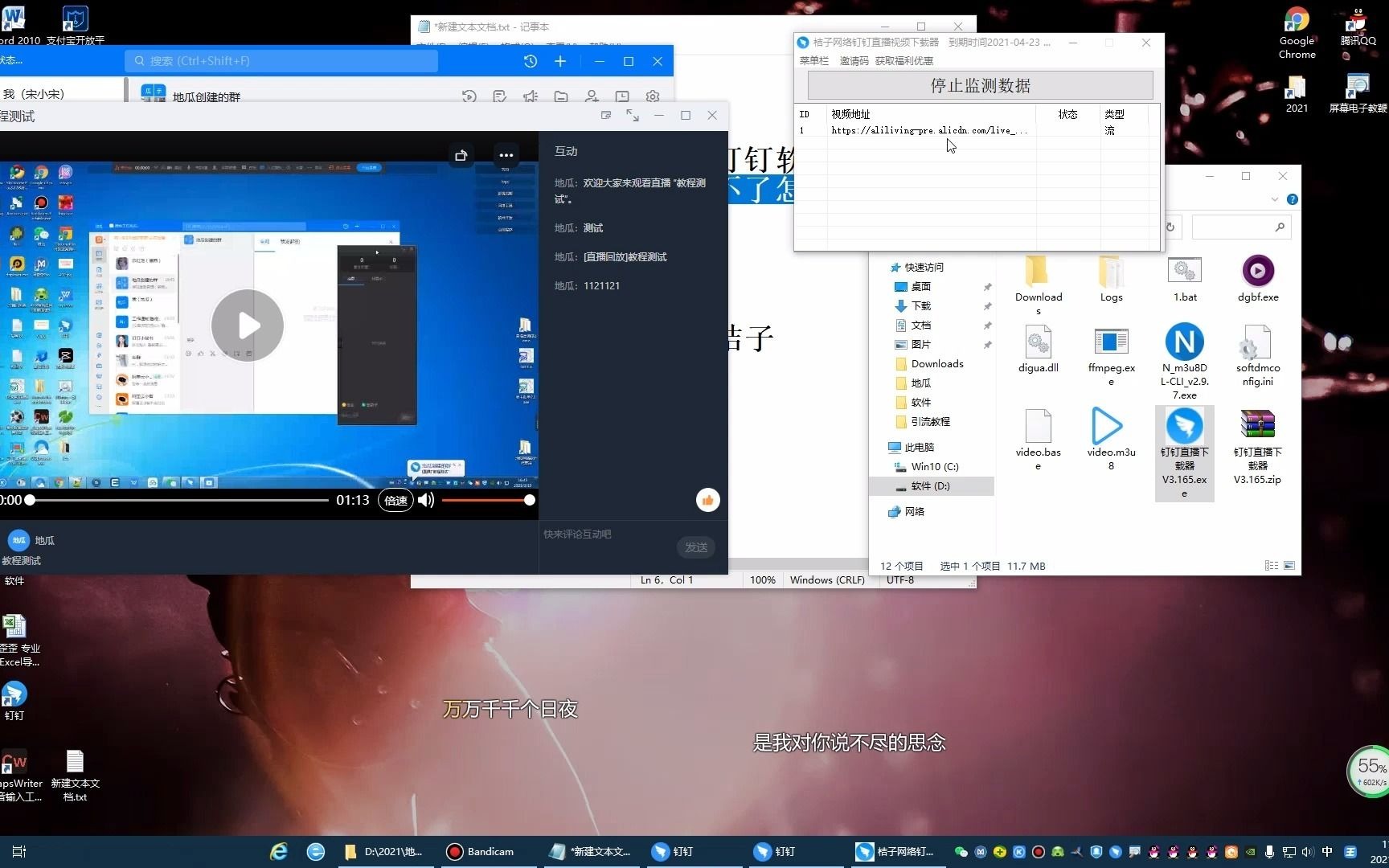Select the softdmconfig.ini file
The width and height of the screenshot is (1389, 868).
coord(1258,357)
